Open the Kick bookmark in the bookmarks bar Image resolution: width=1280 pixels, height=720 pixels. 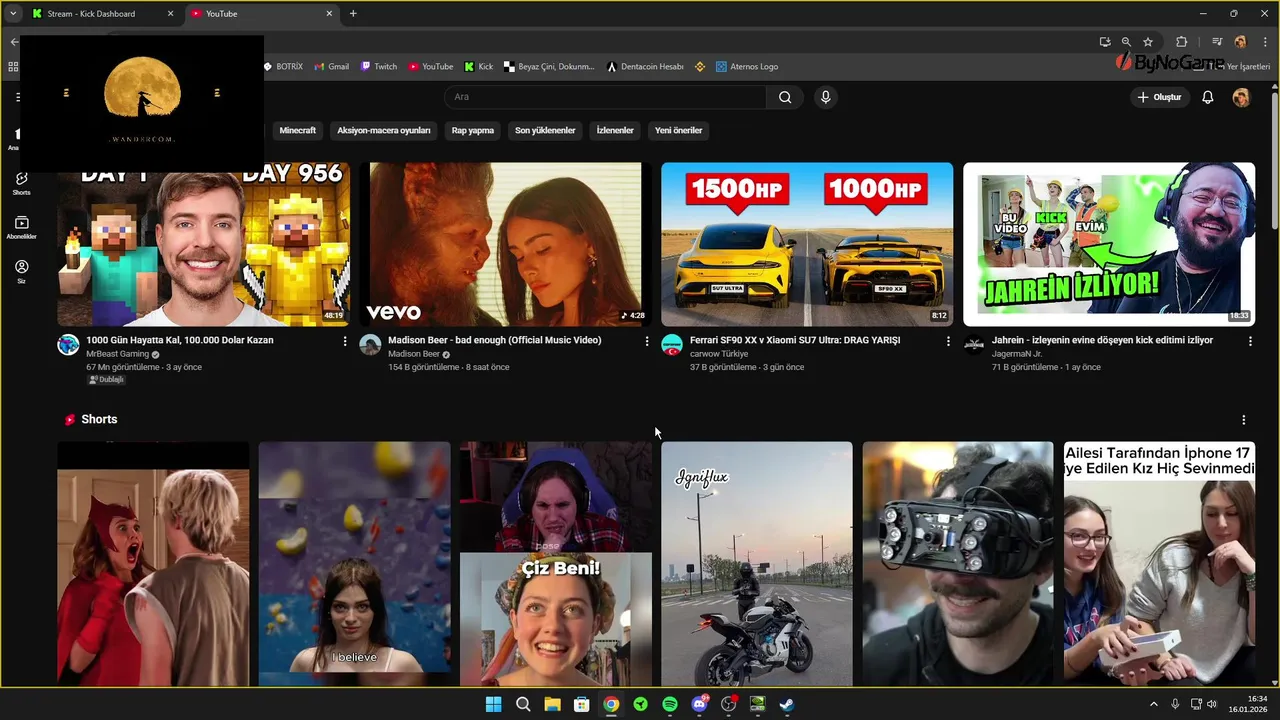point(478,67)
